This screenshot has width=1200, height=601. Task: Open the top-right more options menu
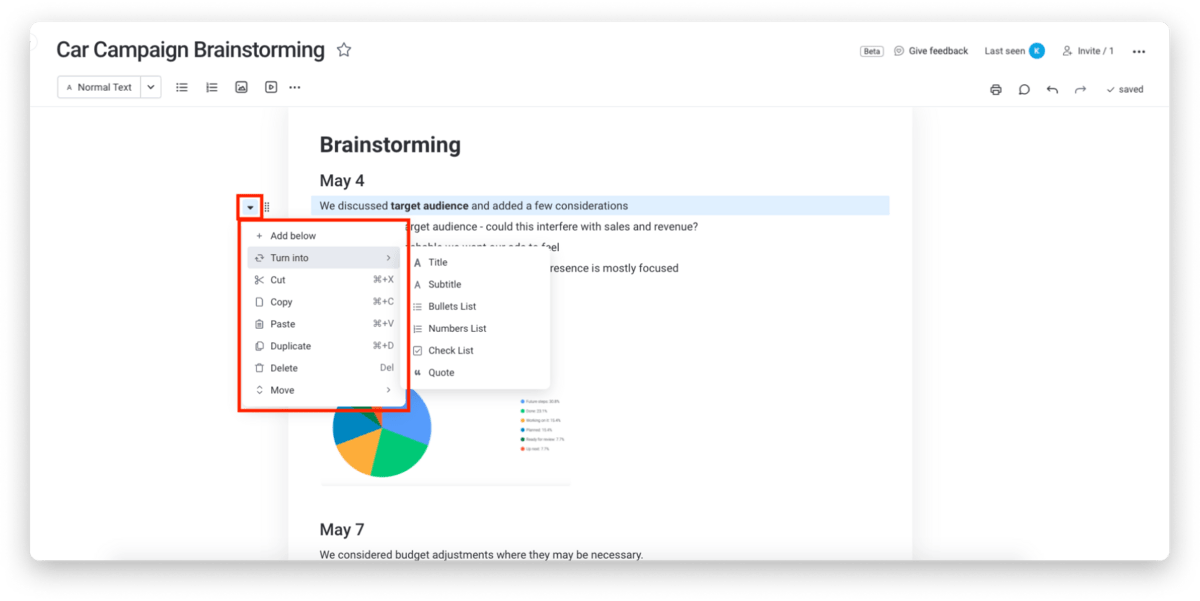tap(1138, 52)
